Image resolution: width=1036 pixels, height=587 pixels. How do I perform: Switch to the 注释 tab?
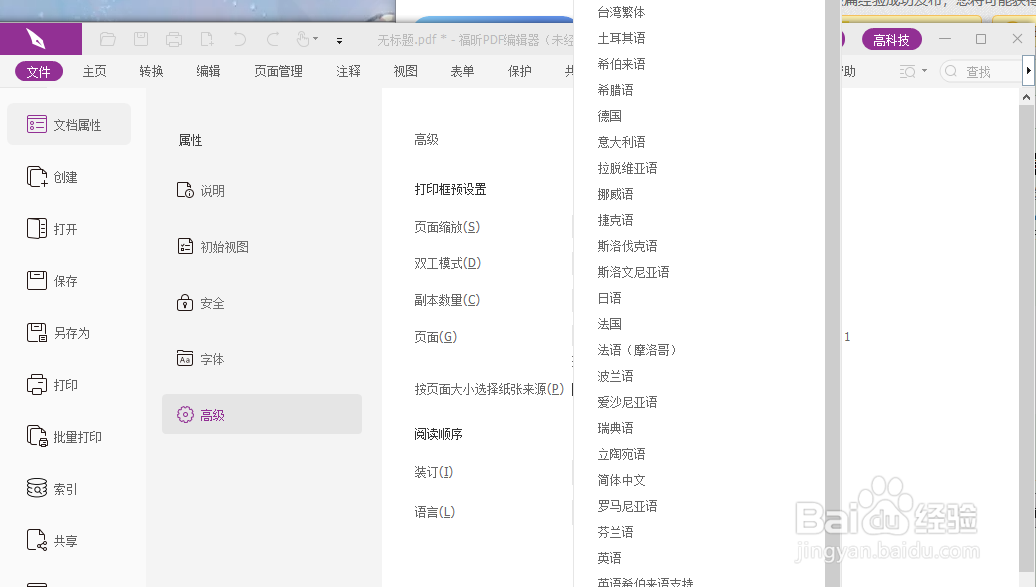coord(348,71)
